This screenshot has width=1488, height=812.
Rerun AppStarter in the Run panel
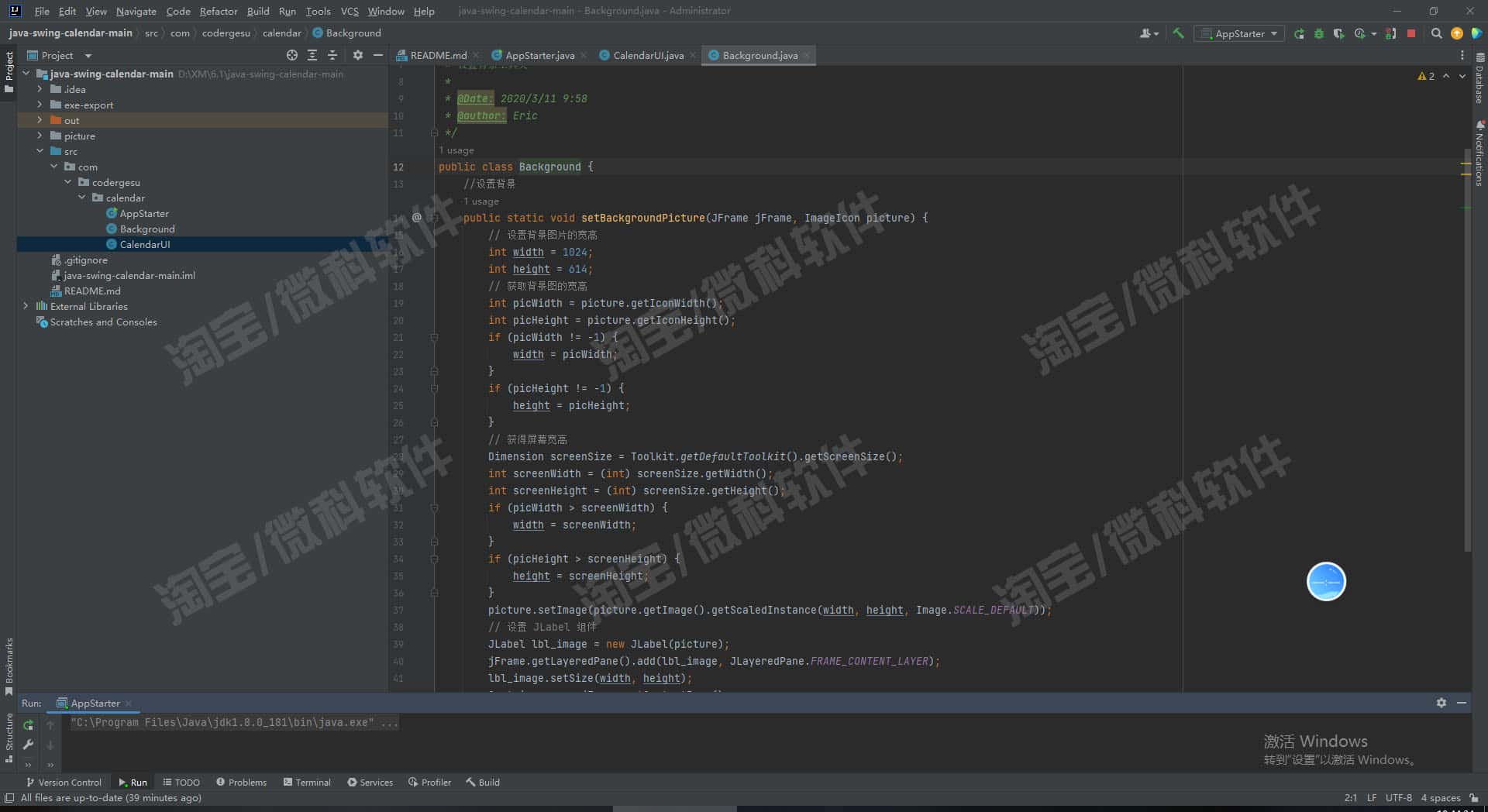point(28,725)
